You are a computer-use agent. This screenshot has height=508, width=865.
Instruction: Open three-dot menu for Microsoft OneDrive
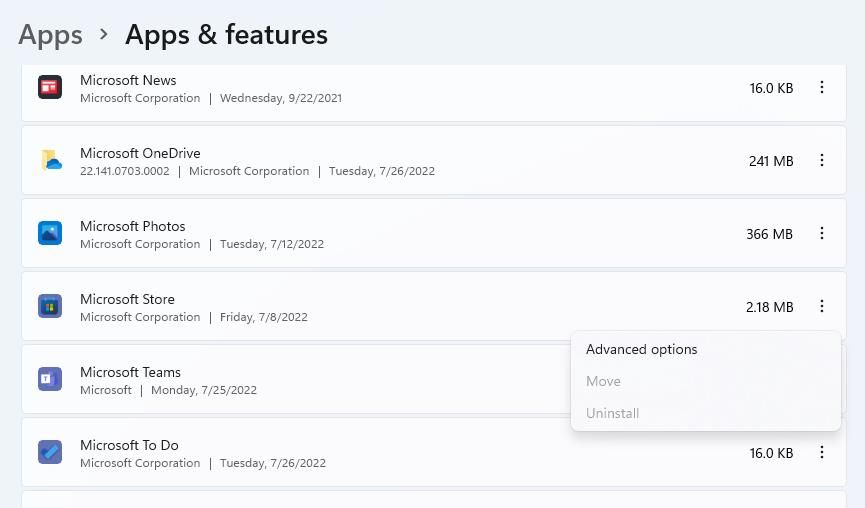(x=822, y=160)
